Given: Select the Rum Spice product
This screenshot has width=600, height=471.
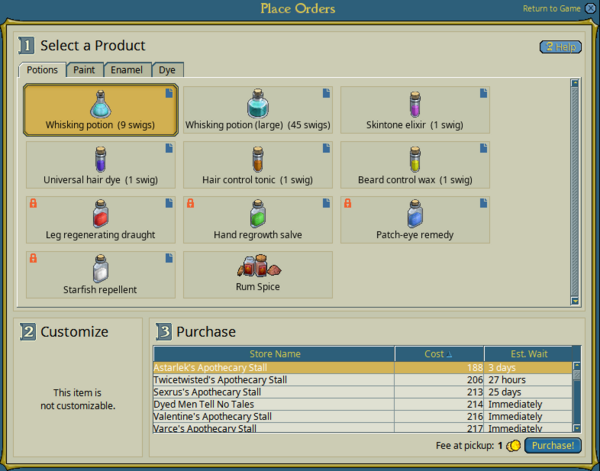Looking at the screenshot, I should [x=257, y=273].
